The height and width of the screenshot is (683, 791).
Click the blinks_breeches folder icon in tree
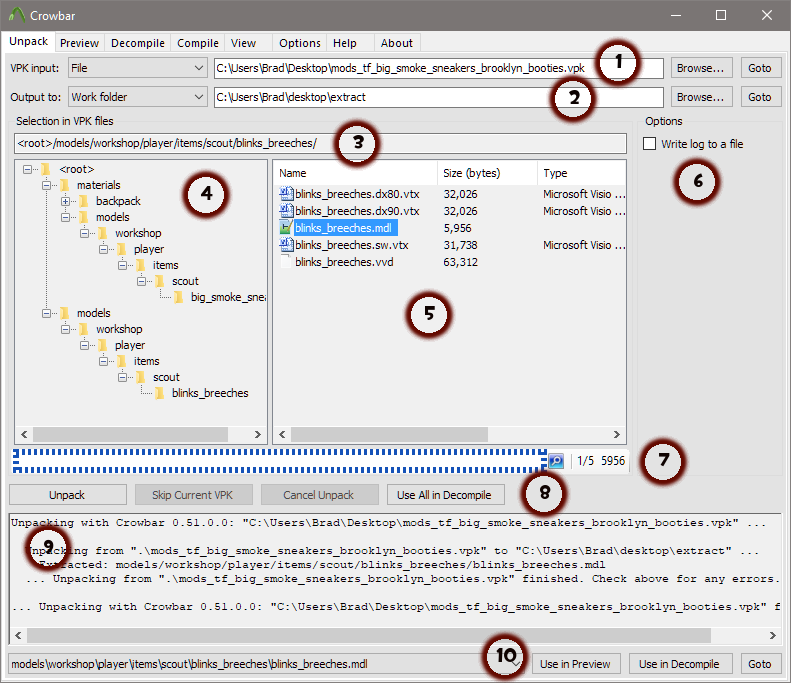[159, 393]
